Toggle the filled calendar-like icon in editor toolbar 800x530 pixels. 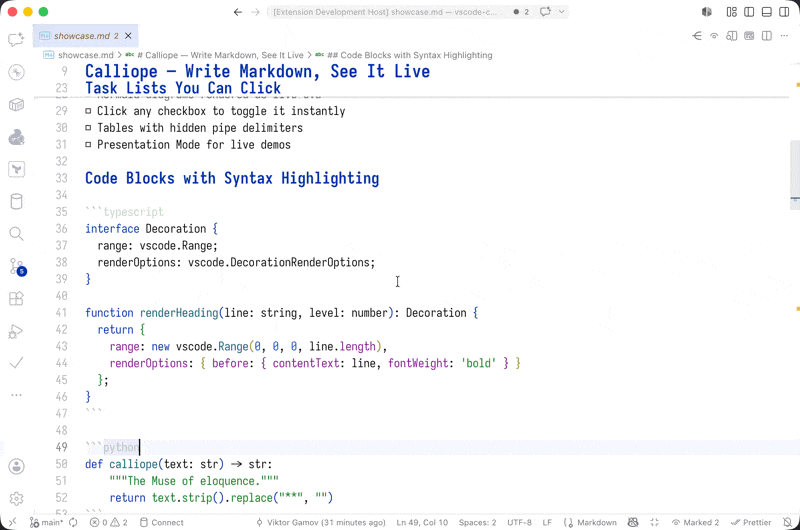click(749, 36)
